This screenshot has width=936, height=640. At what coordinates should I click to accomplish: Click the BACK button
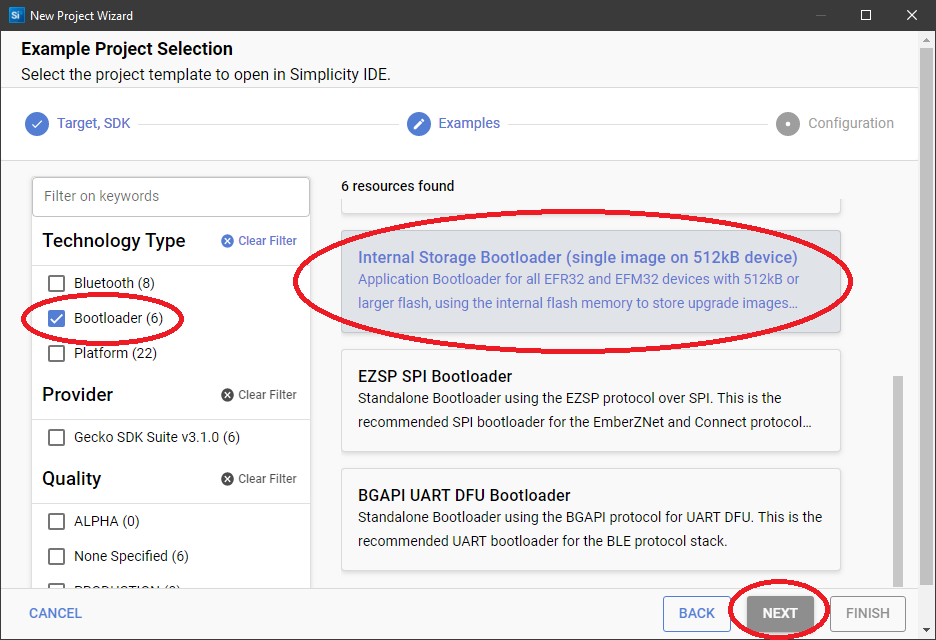point(697,613)
